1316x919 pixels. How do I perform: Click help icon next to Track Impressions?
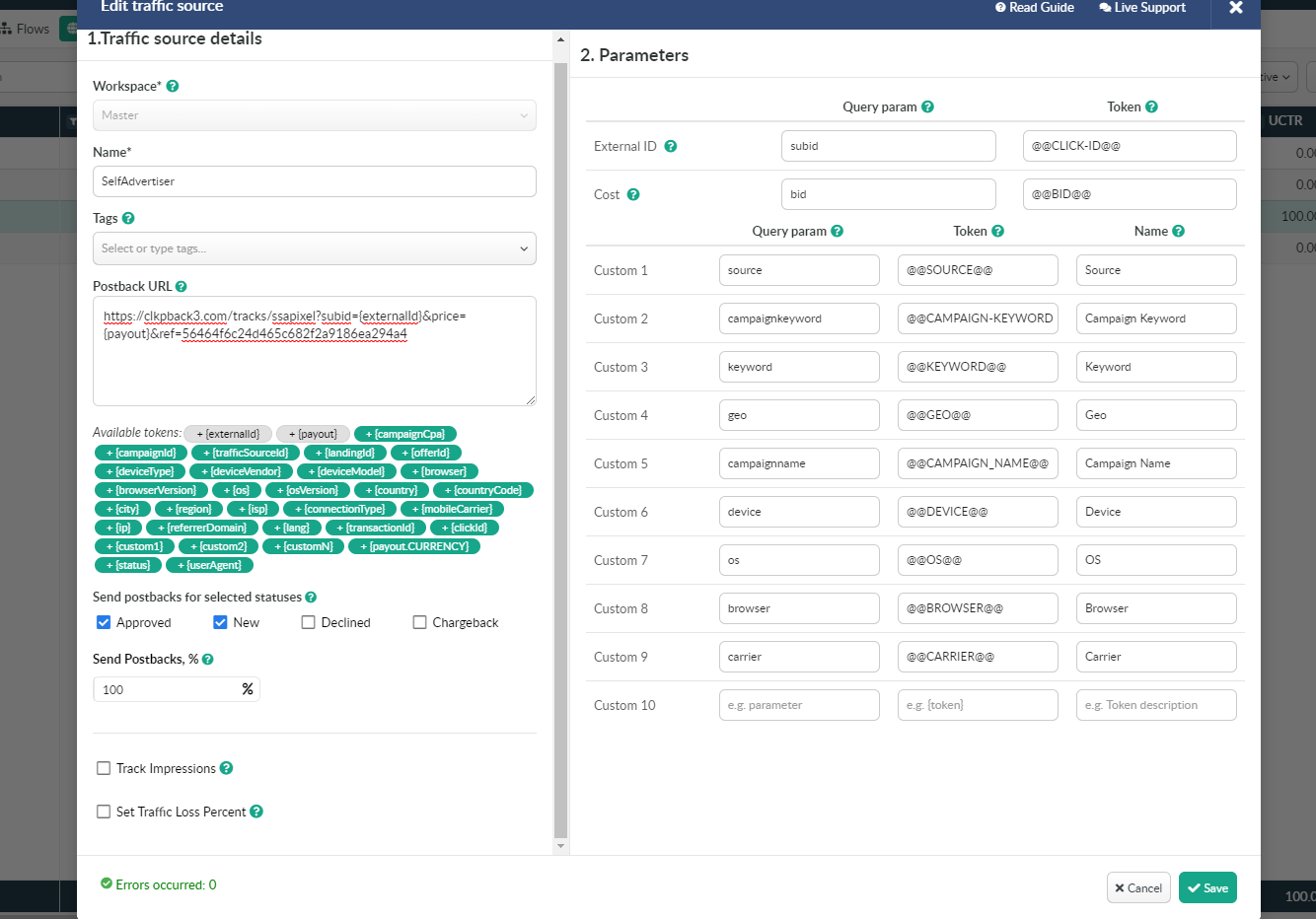pos(227,768)
